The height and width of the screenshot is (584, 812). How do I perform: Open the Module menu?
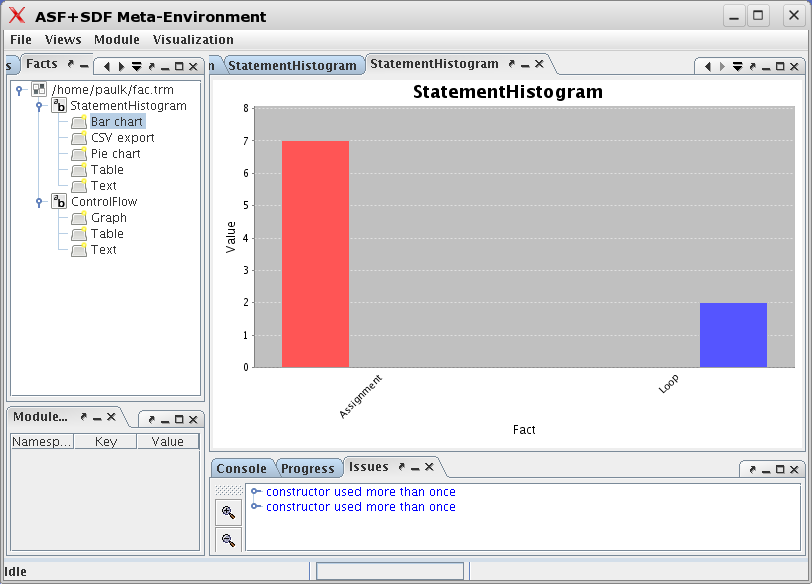point(117,40)
